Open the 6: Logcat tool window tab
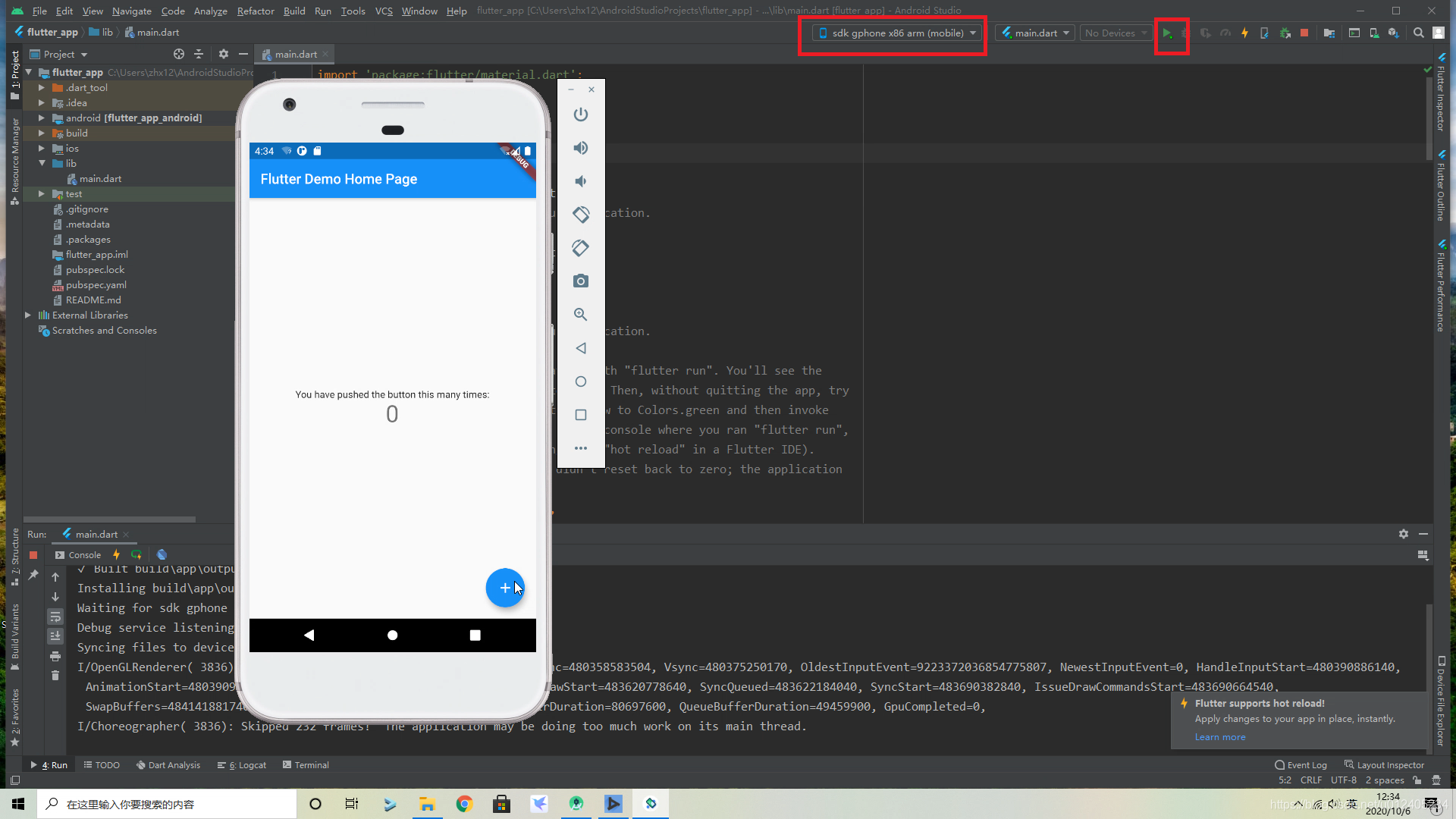 242,765
